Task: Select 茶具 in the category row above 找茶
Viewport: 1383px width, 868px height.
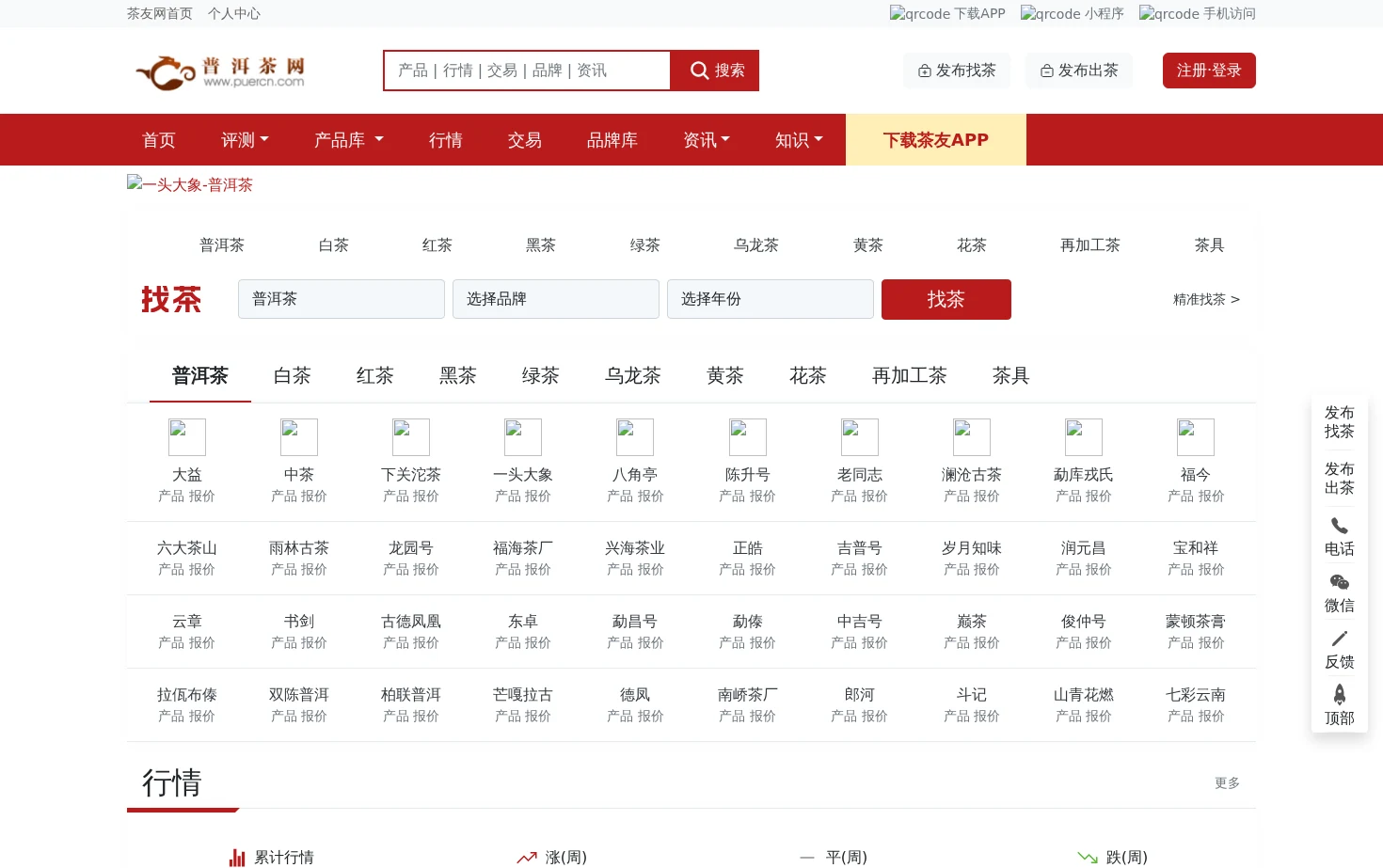Action: click(x=1210, y=245)
